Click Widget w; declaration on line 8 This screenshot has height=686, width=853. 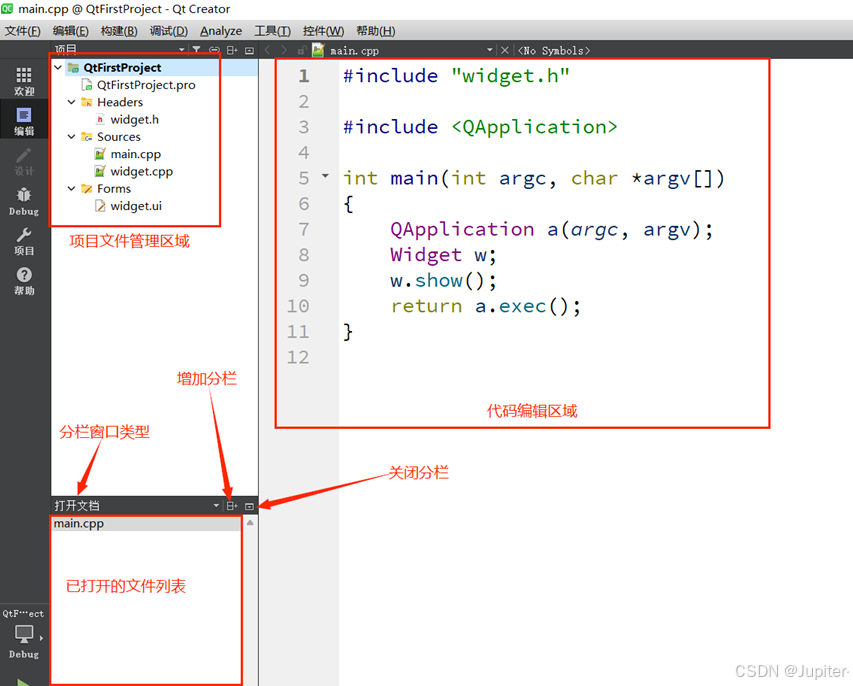443,255
